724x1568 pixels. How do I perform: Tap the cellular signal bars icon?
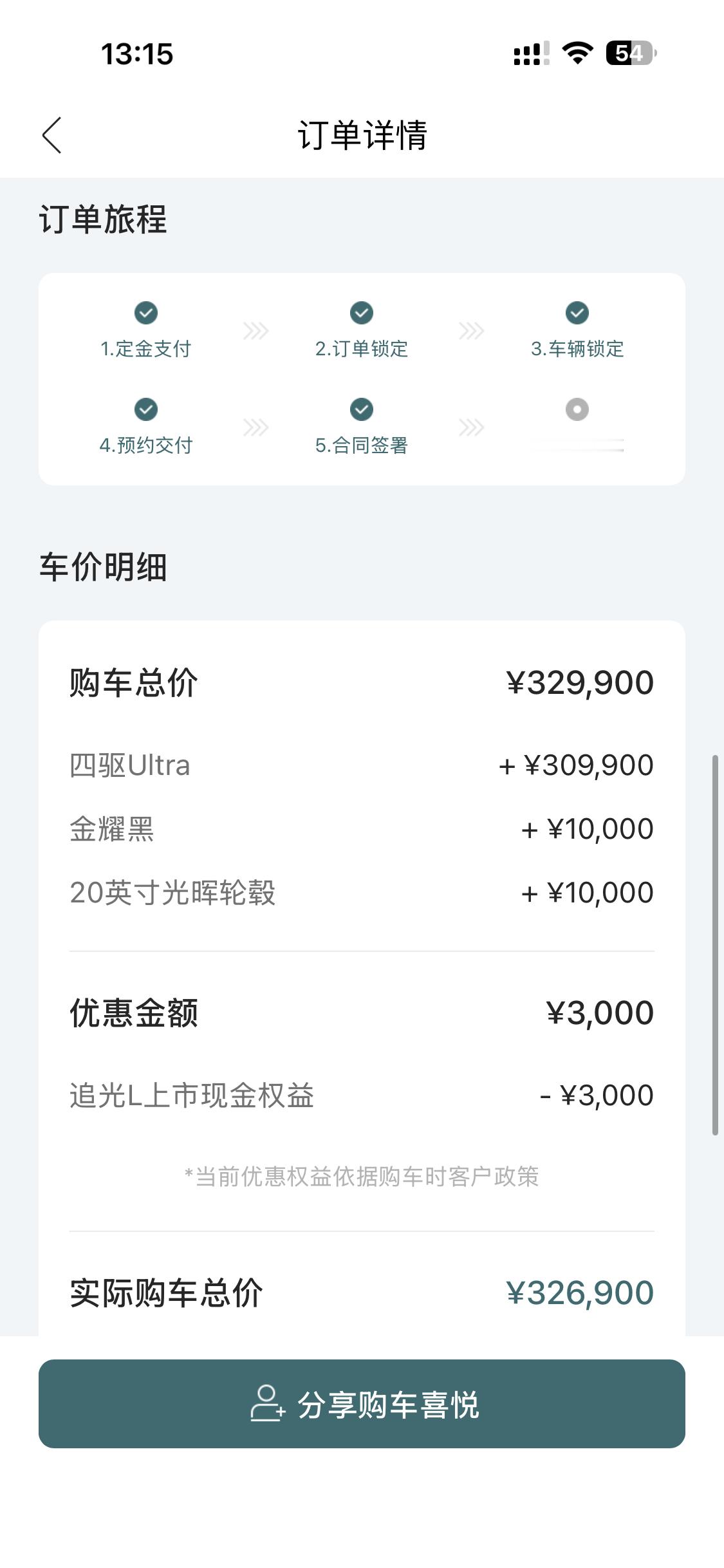531,53
